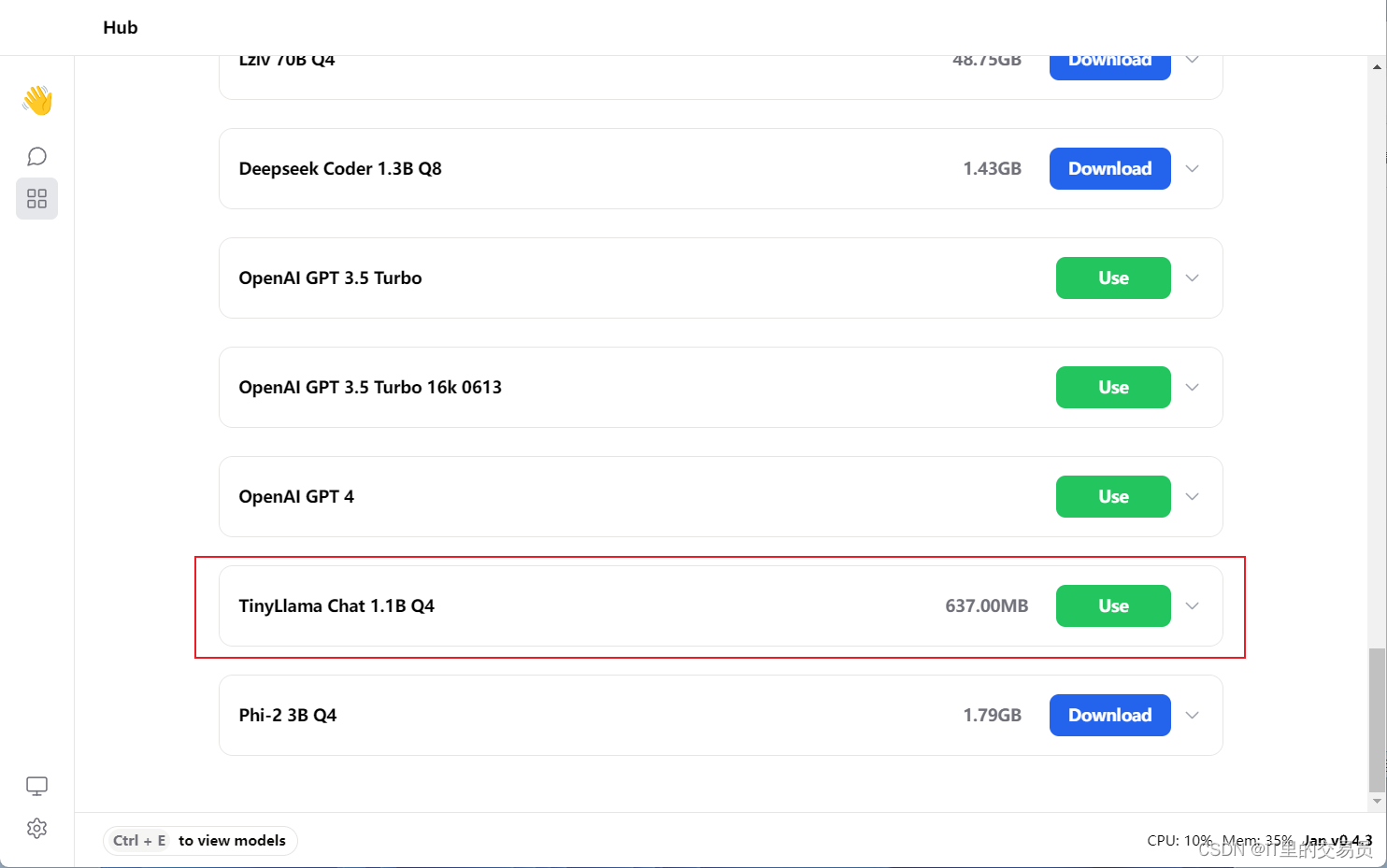Image resolution: width=1387 pixels, height=868 pixels.
Task: Click the Deepseek Coder 1.3B Q8 name
Action: tap(340, 168)
